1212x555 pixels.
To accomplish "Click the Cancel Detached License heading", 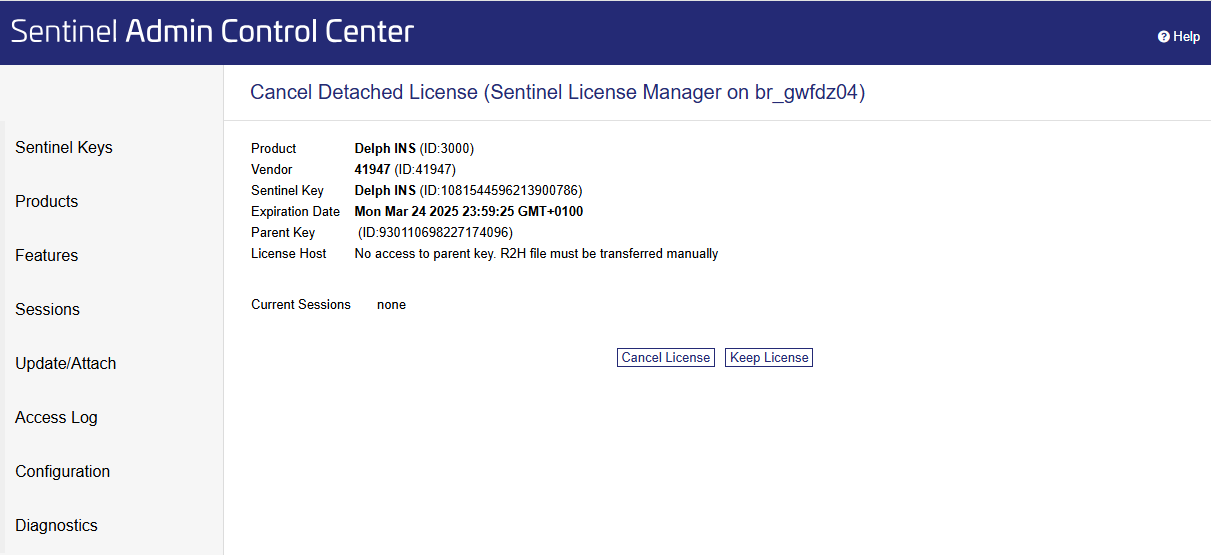I will point(557,93).
